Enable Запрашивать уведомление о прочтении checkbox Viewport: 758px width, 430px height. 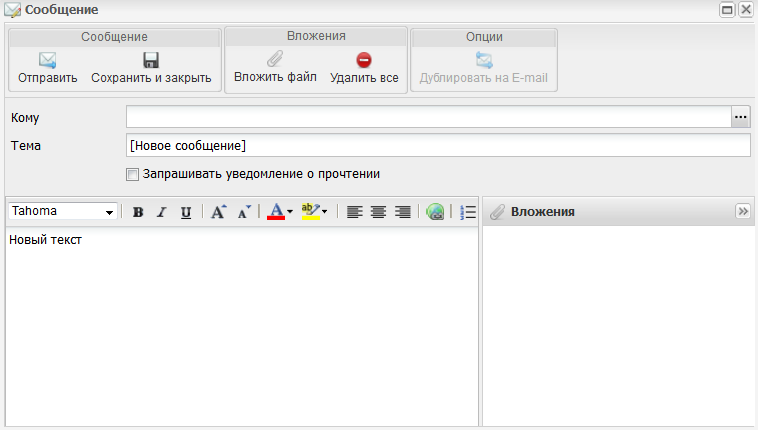(132, 174)
